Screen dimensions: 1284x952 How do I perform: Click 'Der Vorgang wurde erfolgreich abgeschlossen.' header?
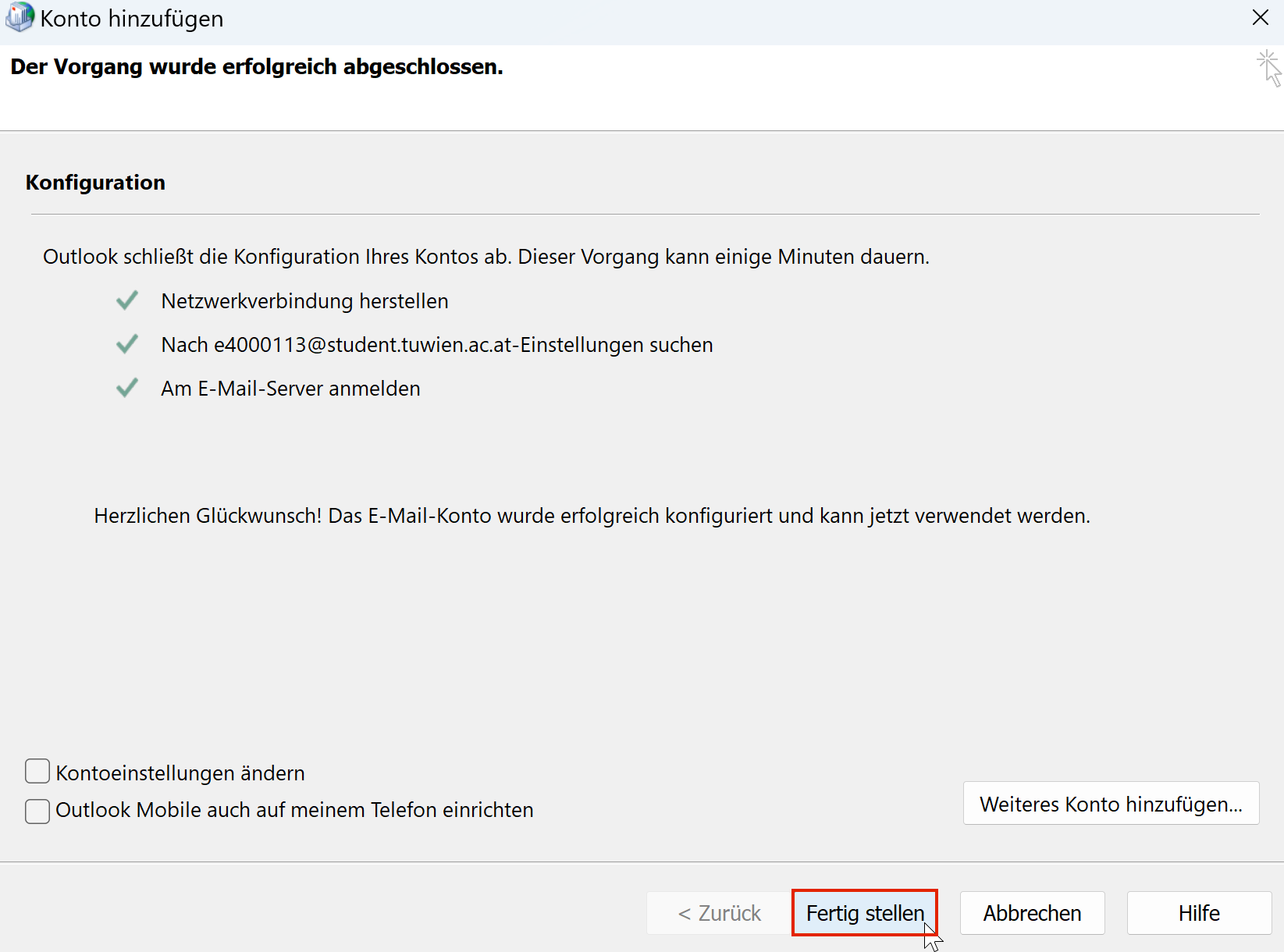tap(257, 67)
